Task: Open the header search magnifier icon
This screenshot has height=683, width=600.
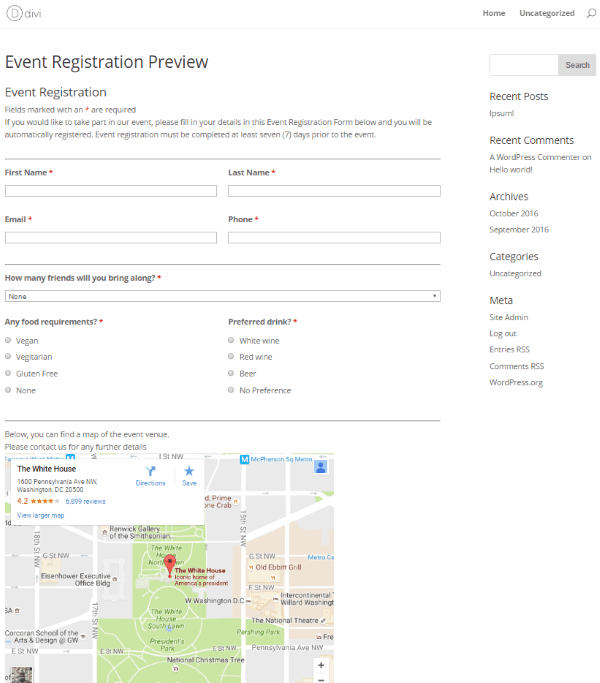Action: point(591,13)
